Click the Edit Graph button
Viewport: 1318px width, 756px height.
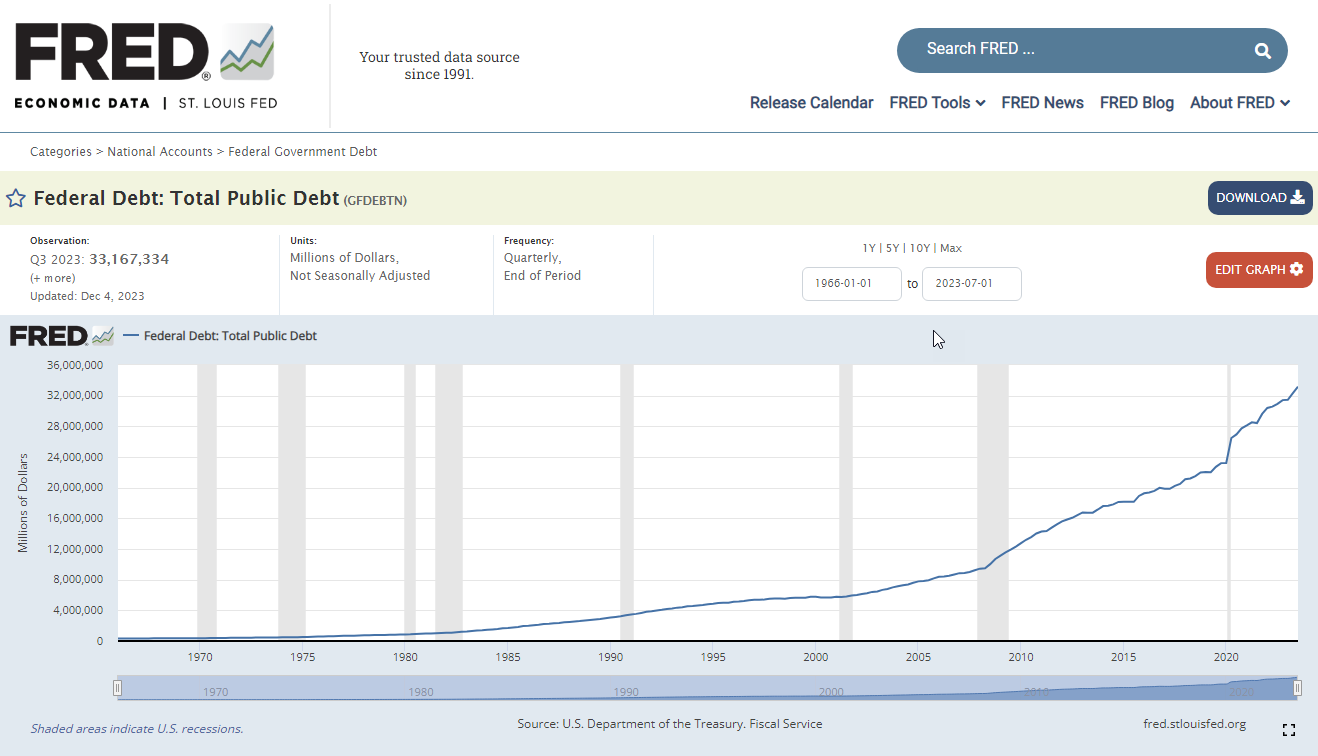[1259, 270]
